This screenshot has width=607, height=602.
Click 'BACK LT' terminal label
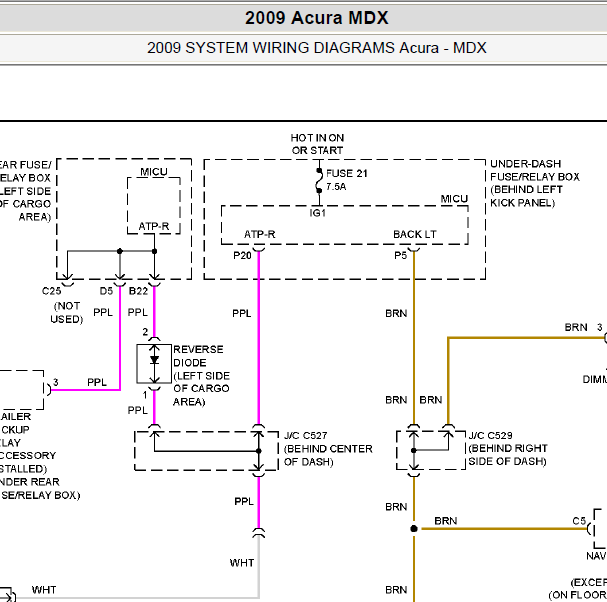(x=415, y=234)
